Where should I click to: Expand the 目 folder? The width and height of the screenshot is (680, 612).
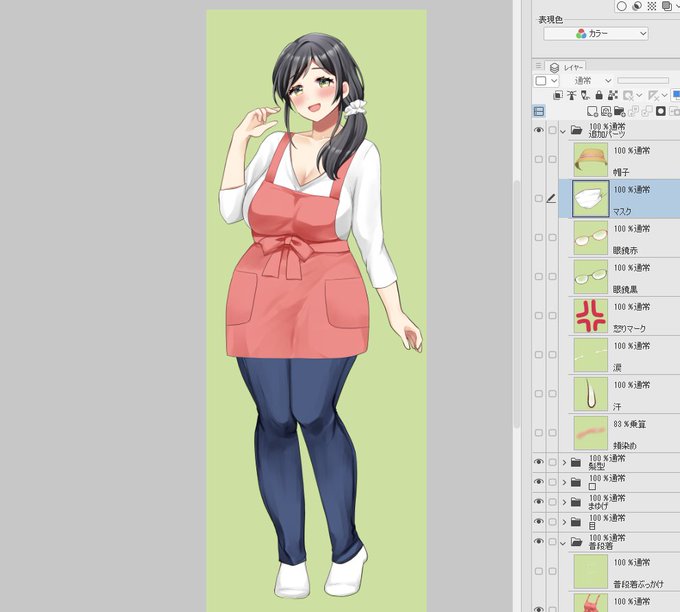[x=564, y=522]
